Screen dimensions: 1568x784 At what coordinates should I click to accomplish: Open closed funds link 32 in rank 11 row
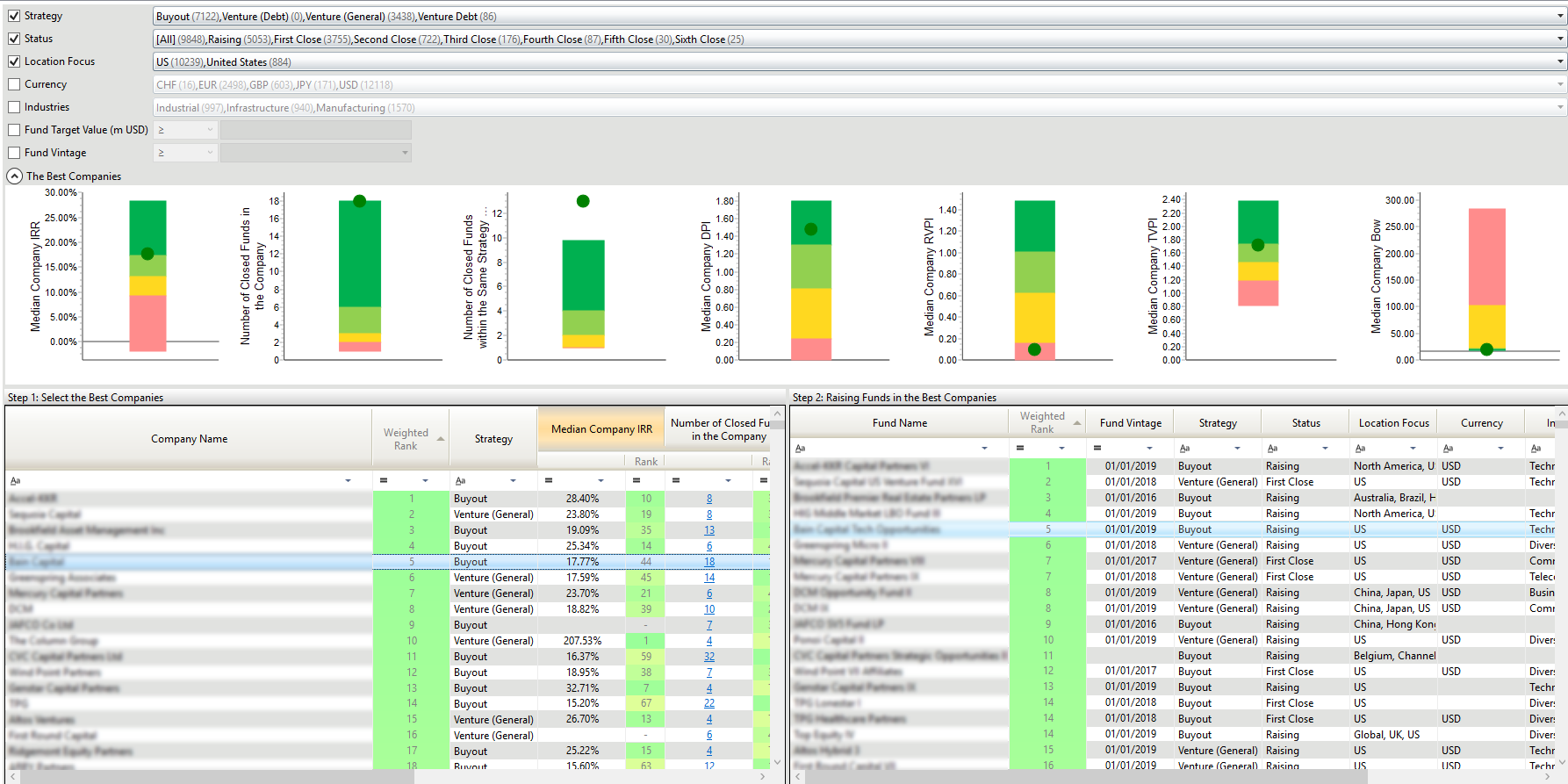click(709, 657)
